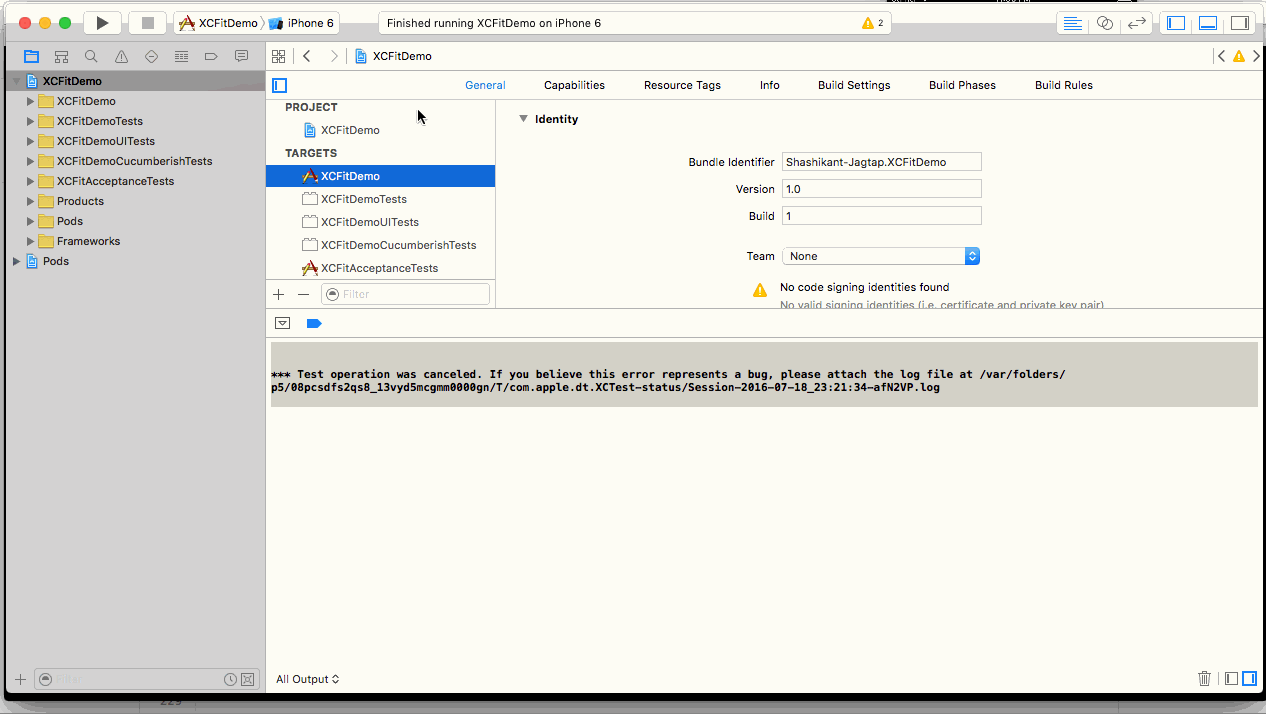Switch to the Resource Tags tab
Image resolution: width=1266 pixels, height=714 pixels.
click(x=682, y=85)
